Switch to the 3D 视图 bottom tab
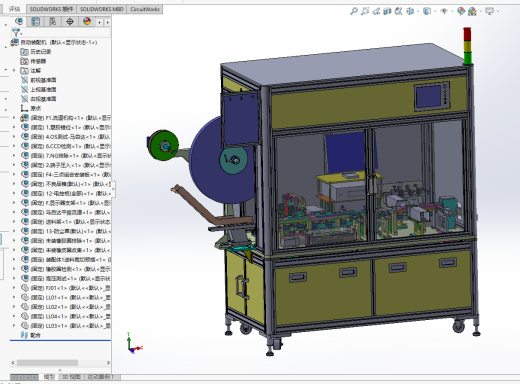Image resolution: width=520 pixels, height=384 pixels. 72,377
